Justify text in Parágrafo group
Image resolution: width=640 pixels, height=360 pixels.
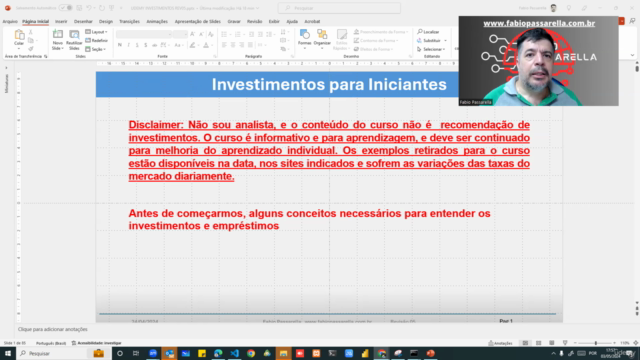click(250, 45)
